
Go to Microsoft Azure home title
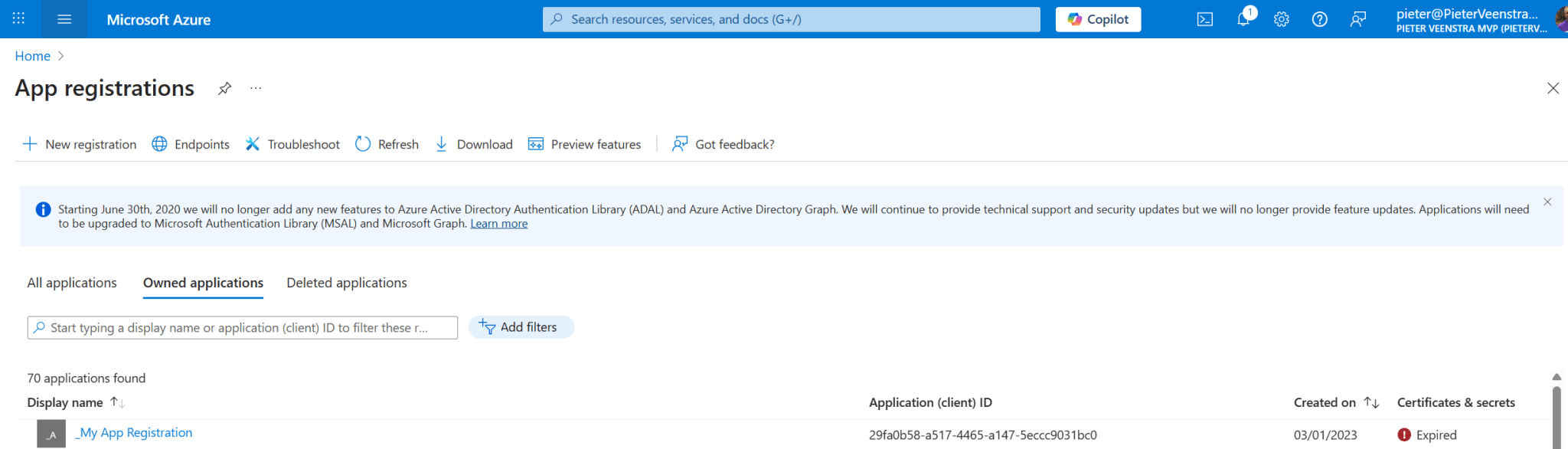click(158, 20)
